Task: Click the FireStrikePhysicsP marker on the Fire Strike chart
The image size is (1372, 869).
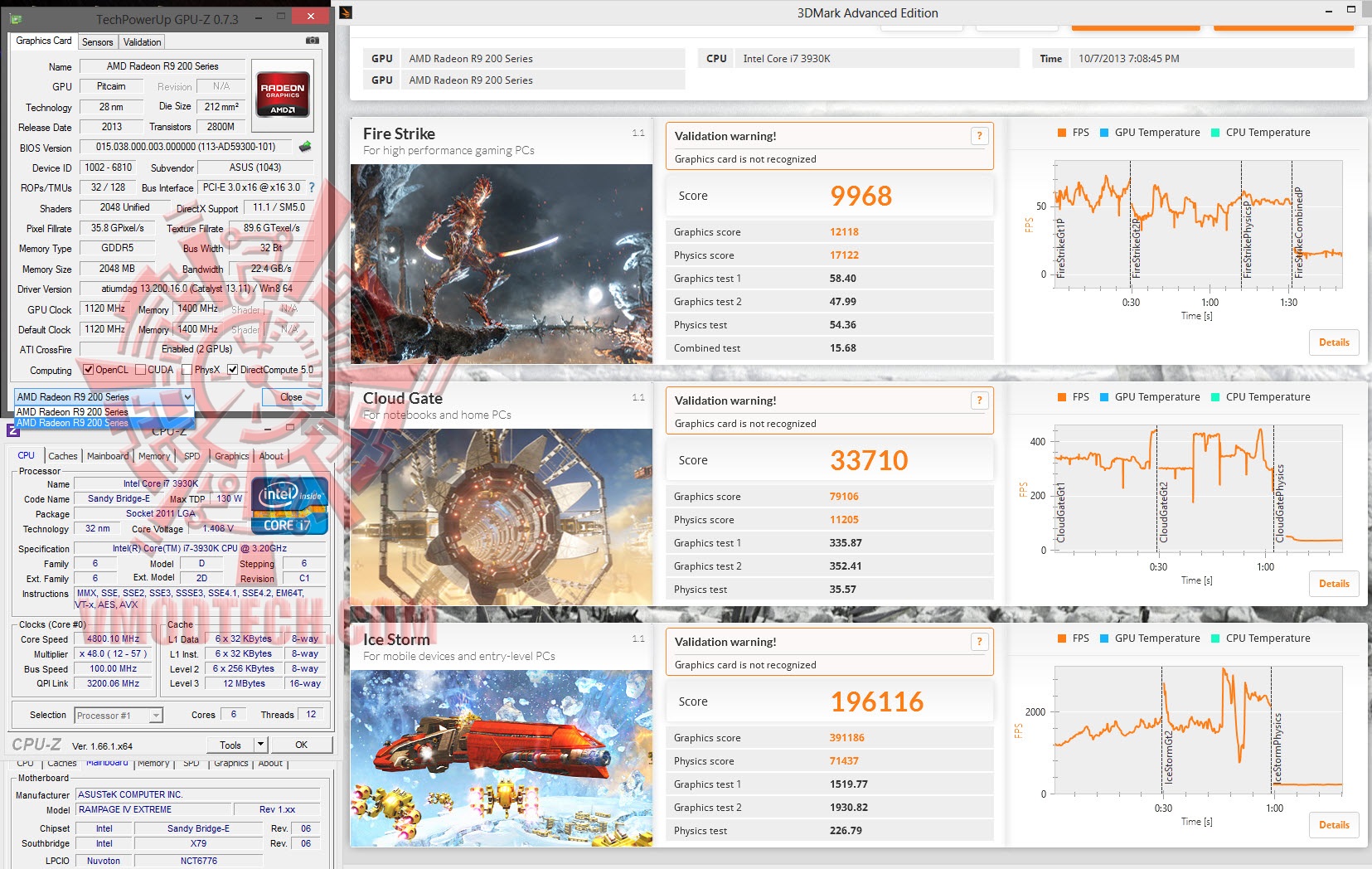Action: 1247,238
